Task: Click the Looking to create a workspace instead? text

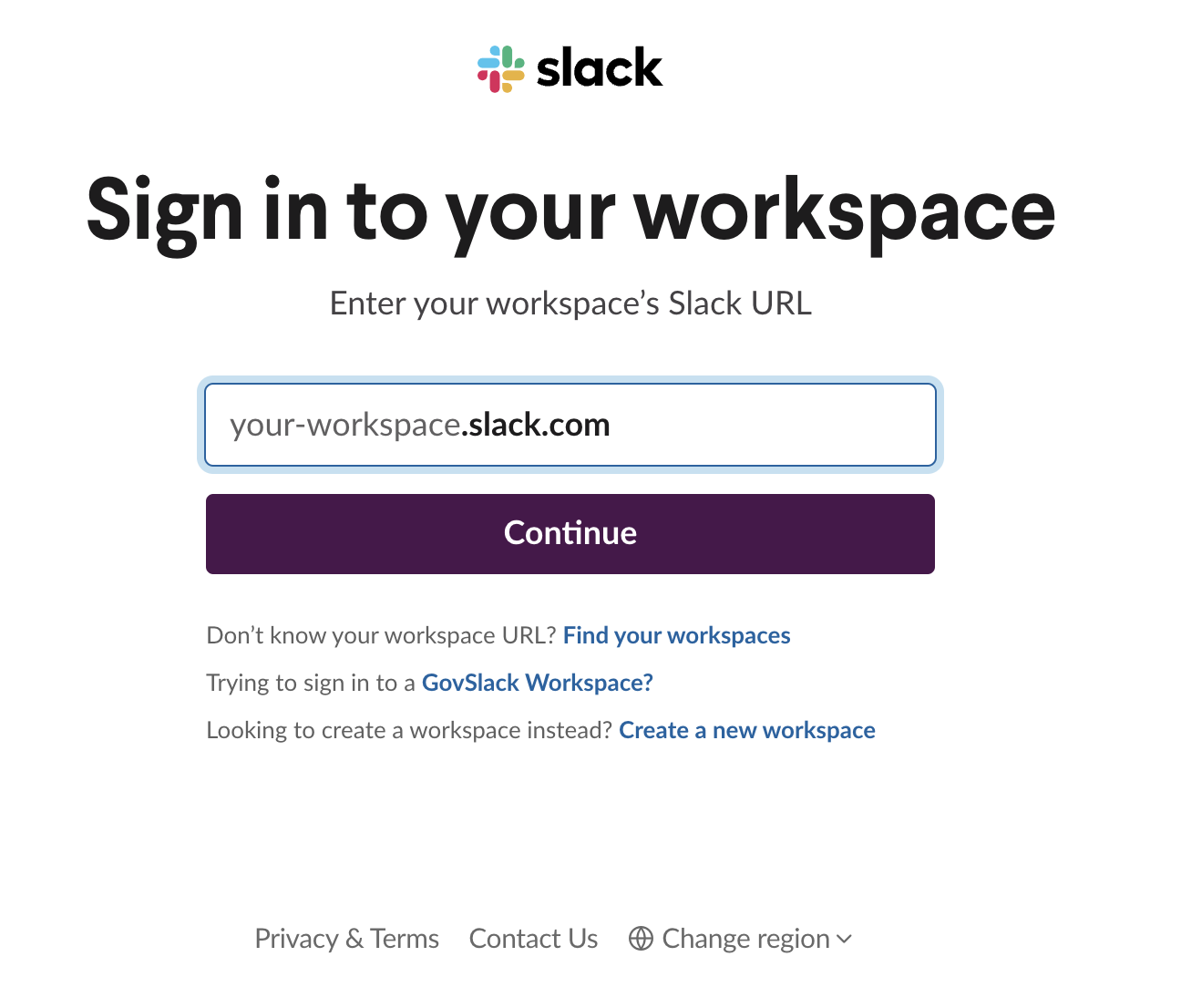Action: click(x=409, y=730)
